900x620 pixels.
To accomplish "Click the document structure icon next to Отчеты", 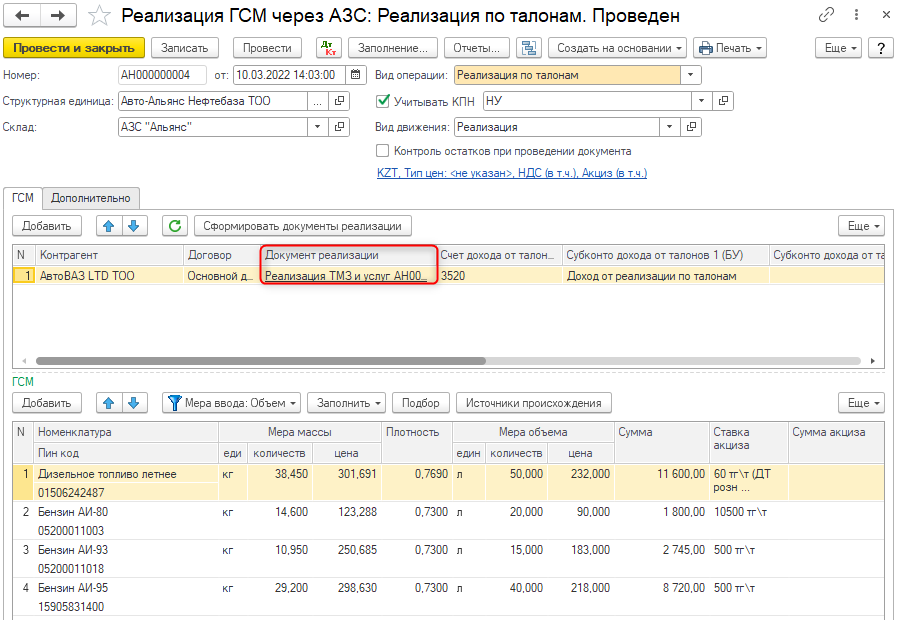I will (529, 48).
